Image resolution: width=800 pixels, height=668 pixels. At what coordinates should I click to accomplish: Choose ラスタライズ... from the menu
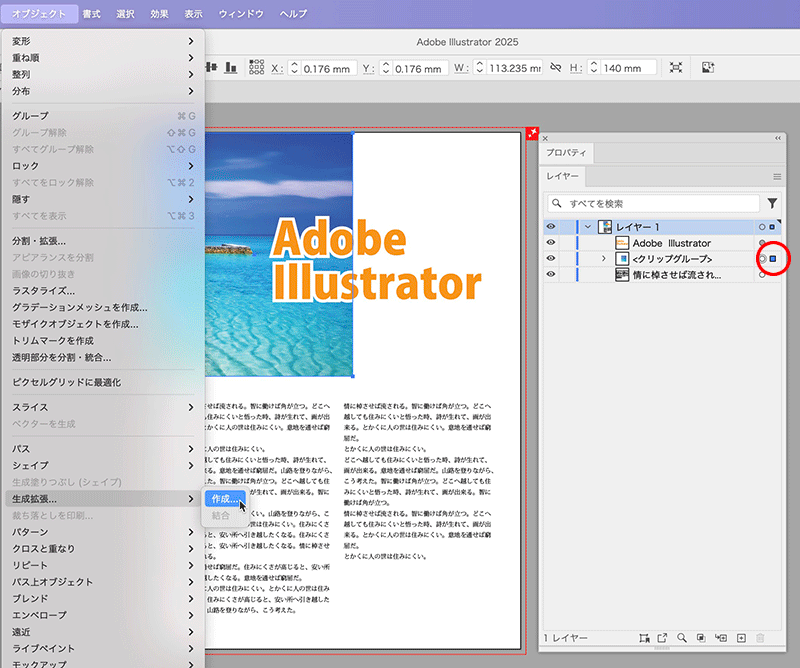(103, 291)
